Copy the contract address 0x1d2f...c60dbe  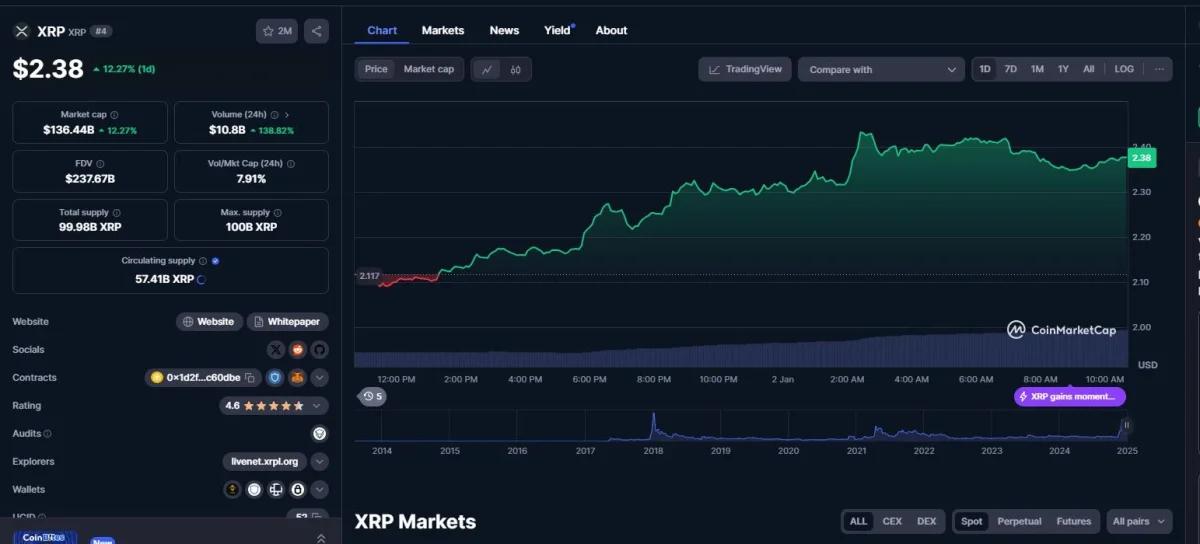pos(250,378)
